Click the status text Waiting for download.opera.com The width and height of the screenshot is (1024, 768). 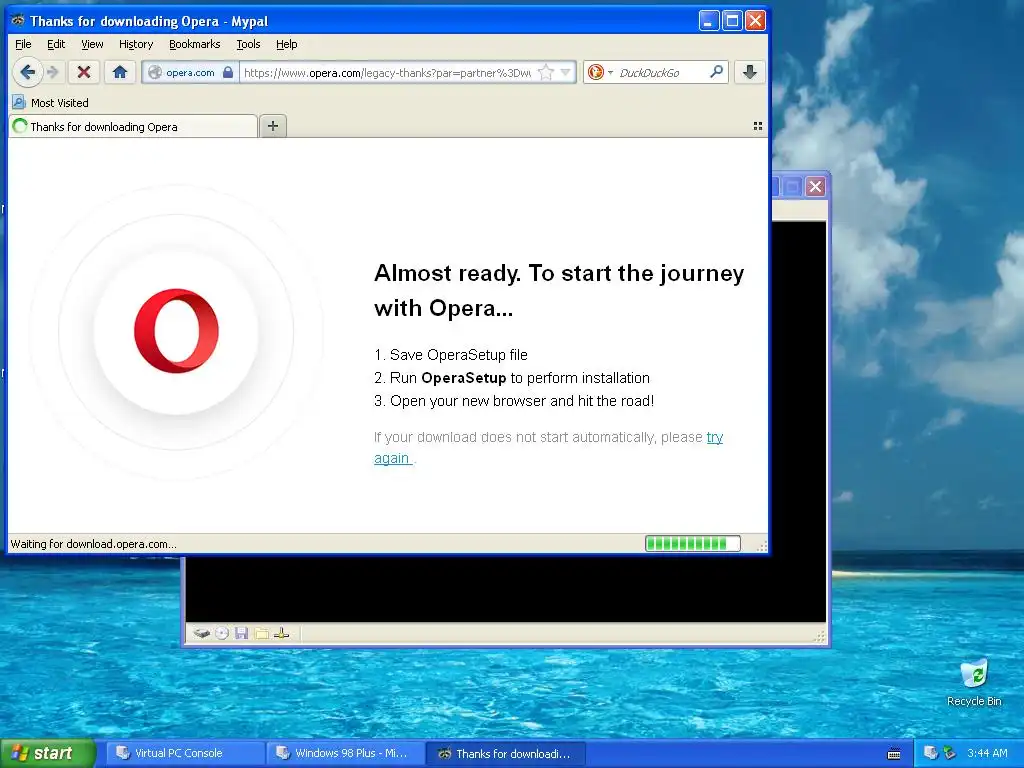tap(93, 544)
